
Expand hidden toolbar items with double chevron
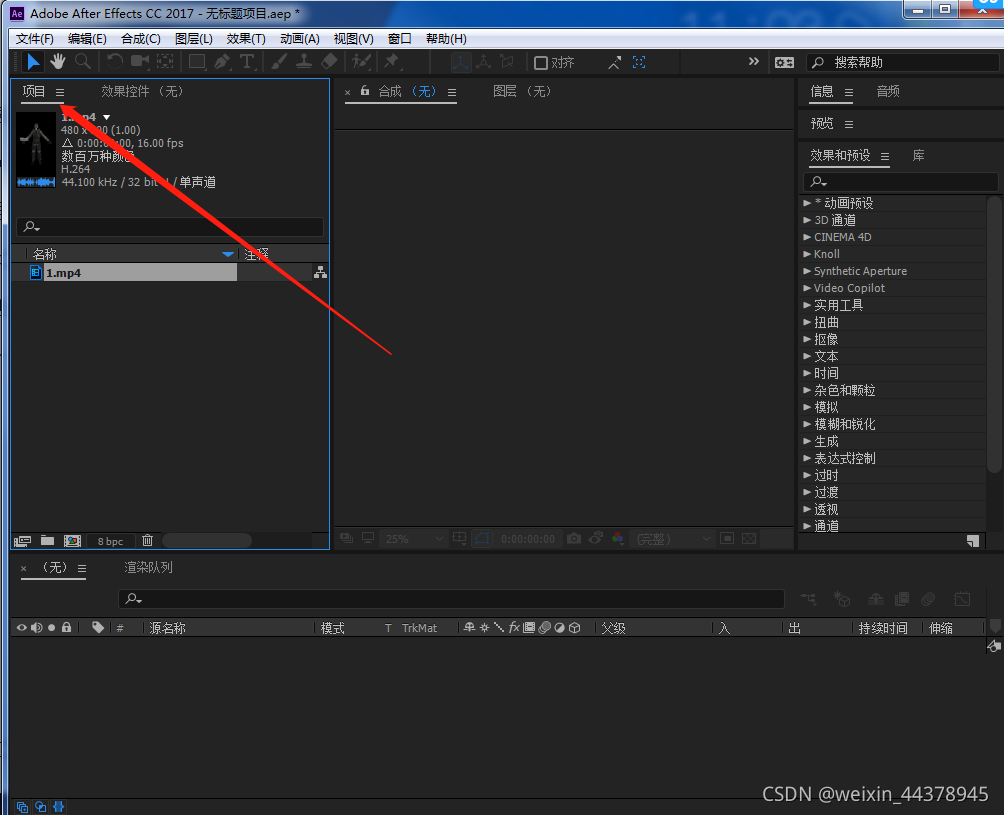[754, 61]
